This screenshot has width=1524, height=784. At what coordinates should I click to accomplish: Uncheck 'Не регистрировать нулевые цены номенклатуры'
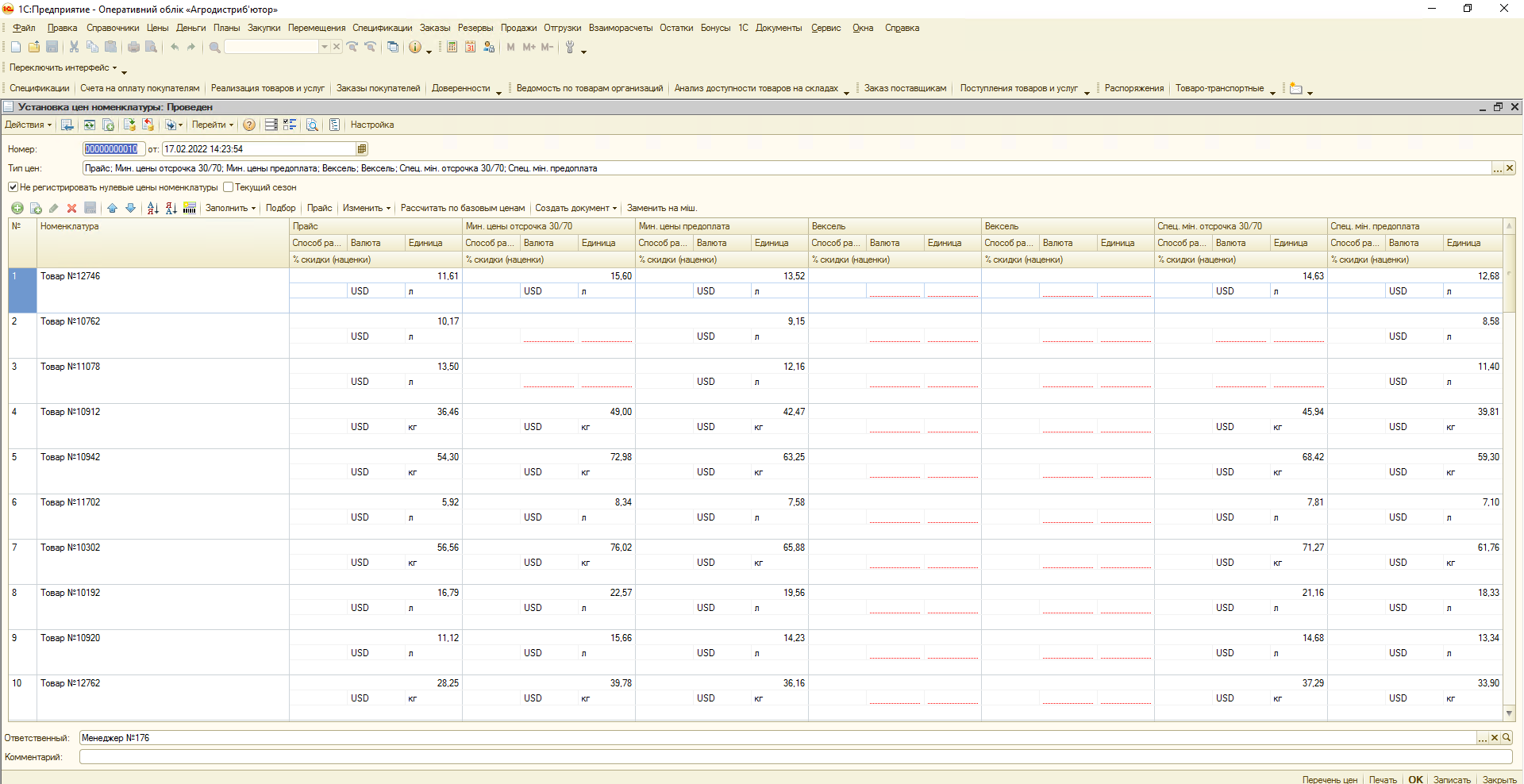click(13, 187)
